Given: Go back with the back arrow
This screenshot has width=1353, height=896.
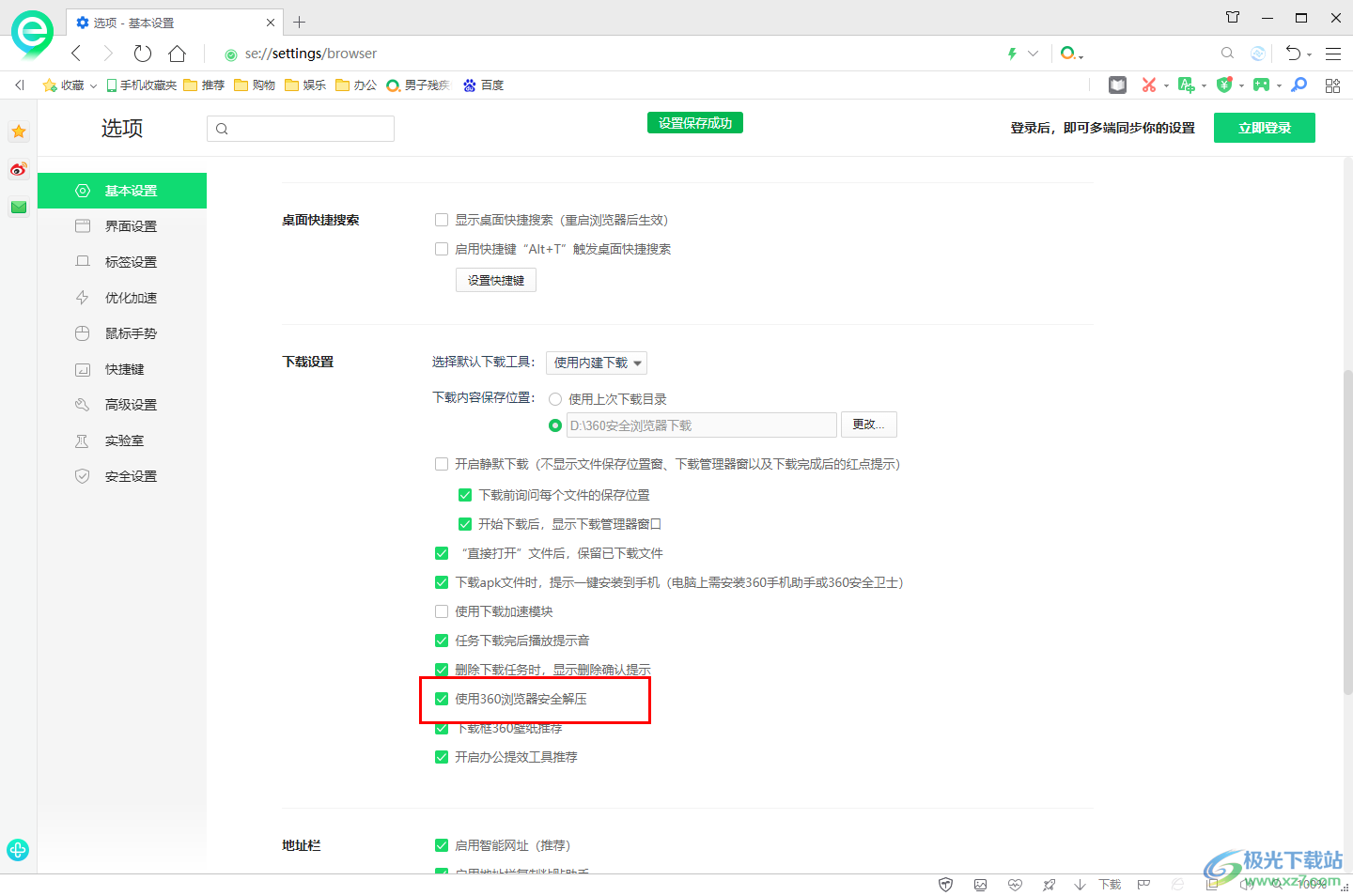Looking at the screenshot, I should pyautogui.click(x=77, y=54).
